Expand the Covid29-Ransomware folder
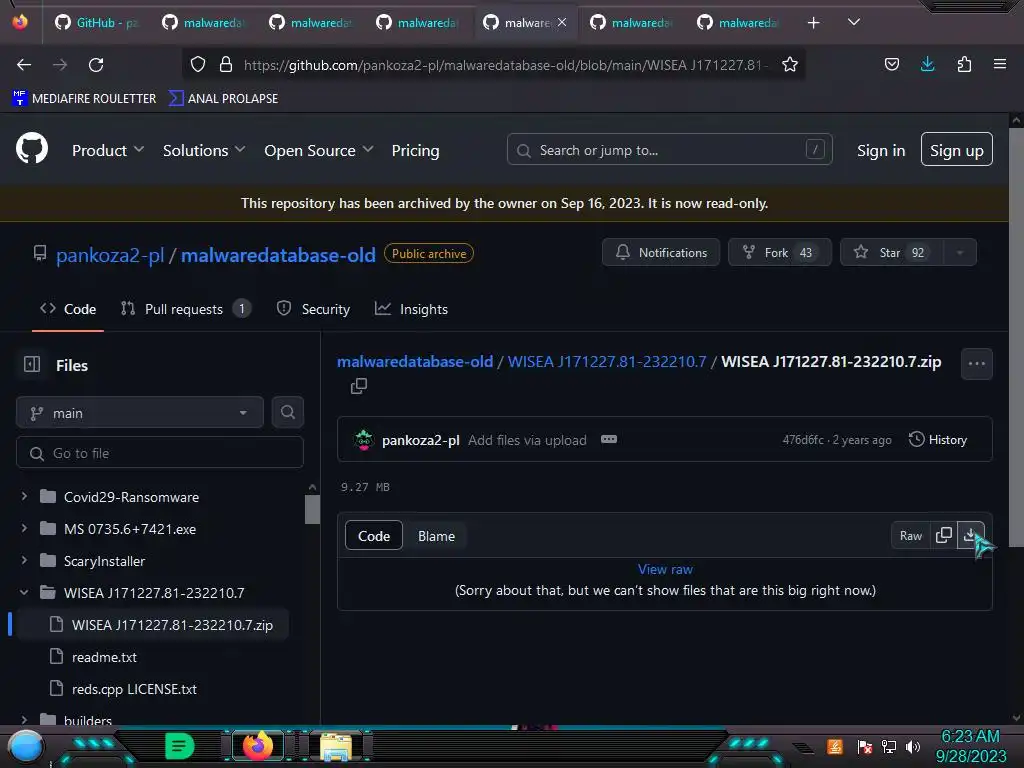Viewport: 1024px width, 768px height. click(x=24, y=496)
